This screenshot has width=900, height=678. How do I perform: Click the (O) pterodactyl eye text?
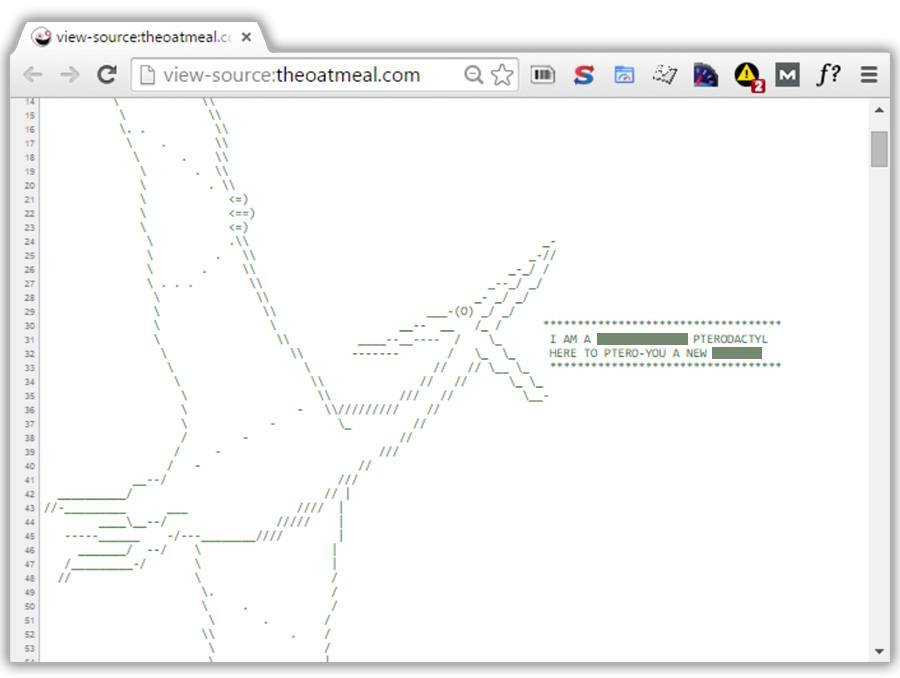(464, 311)
